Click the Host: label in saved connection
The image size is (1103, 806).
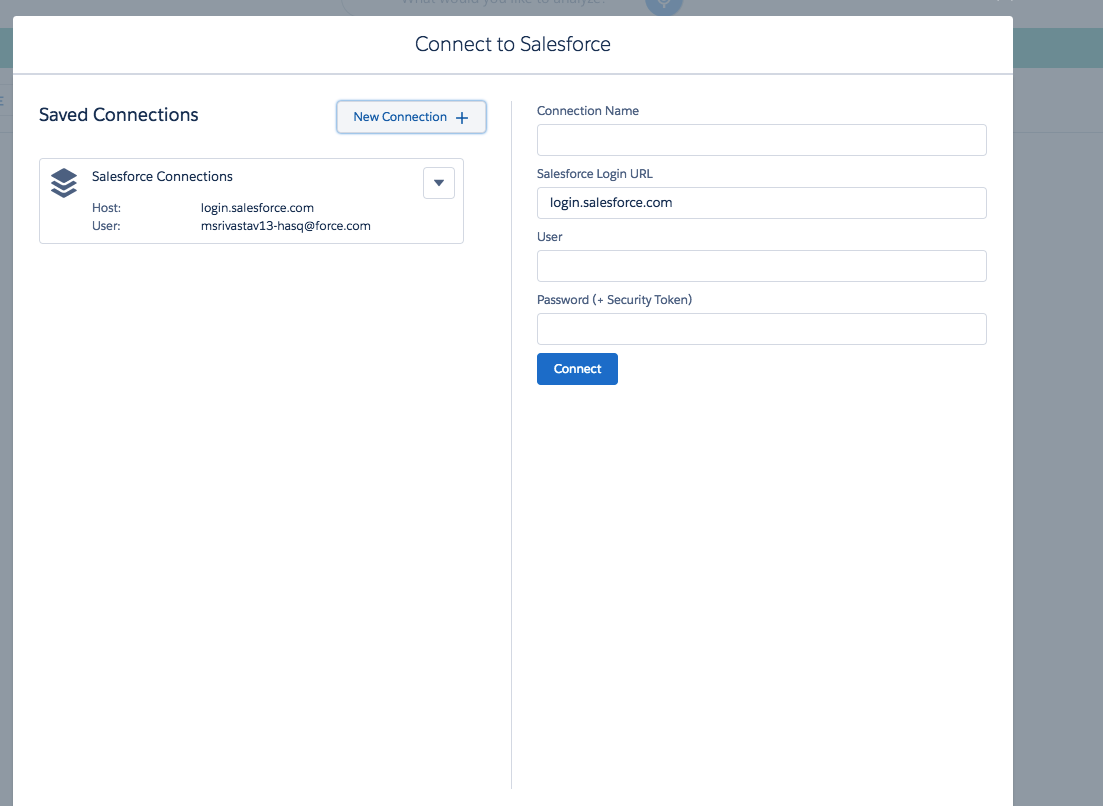[x=106, y=207]
